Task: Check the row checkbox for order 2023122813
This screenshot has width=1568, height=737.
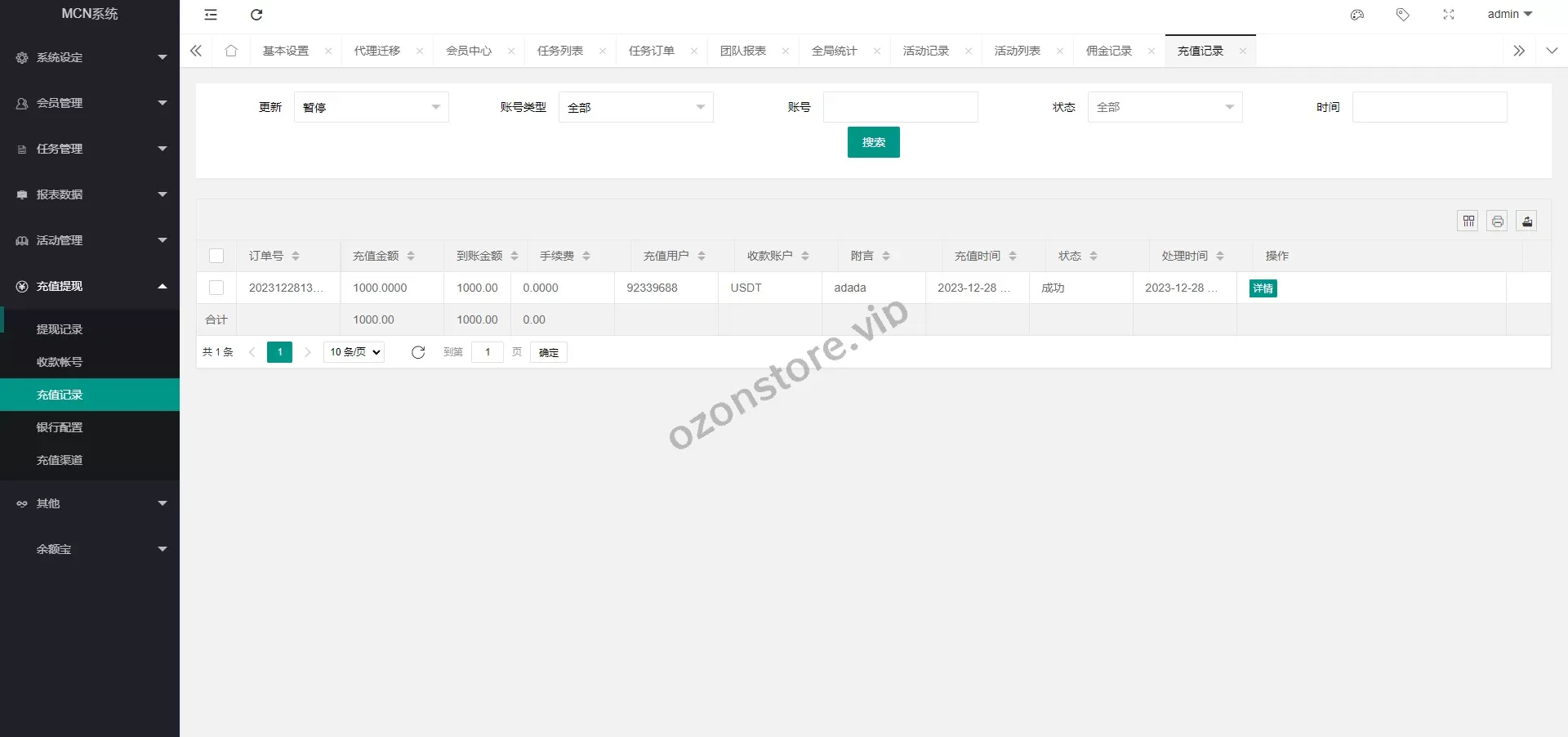Action: [x=216, y=288]
